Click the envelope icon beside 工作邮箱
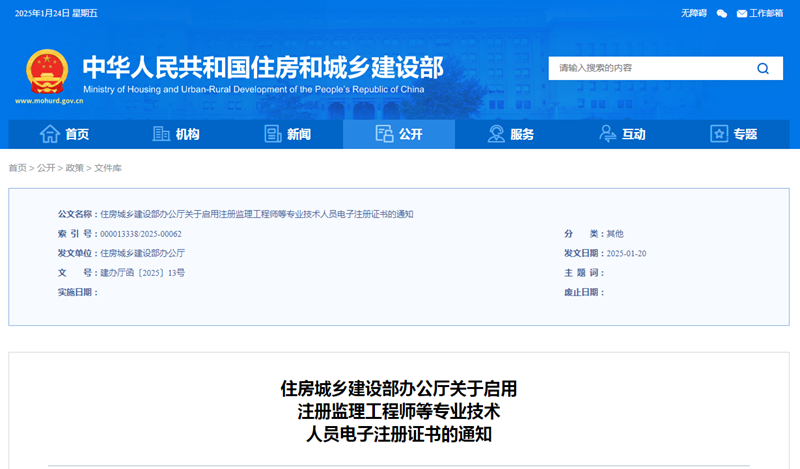Viewport: 800px width, 469px height. [741, 13]
